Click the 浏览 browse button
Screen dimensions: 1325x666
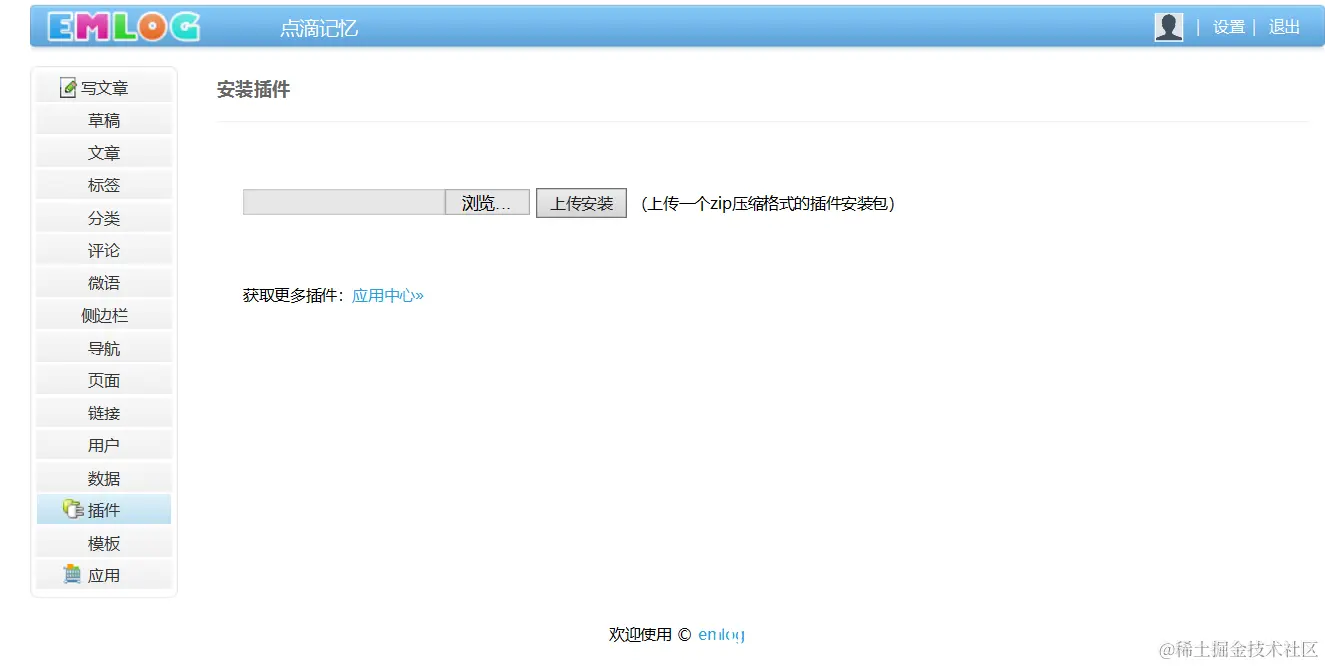486,202
